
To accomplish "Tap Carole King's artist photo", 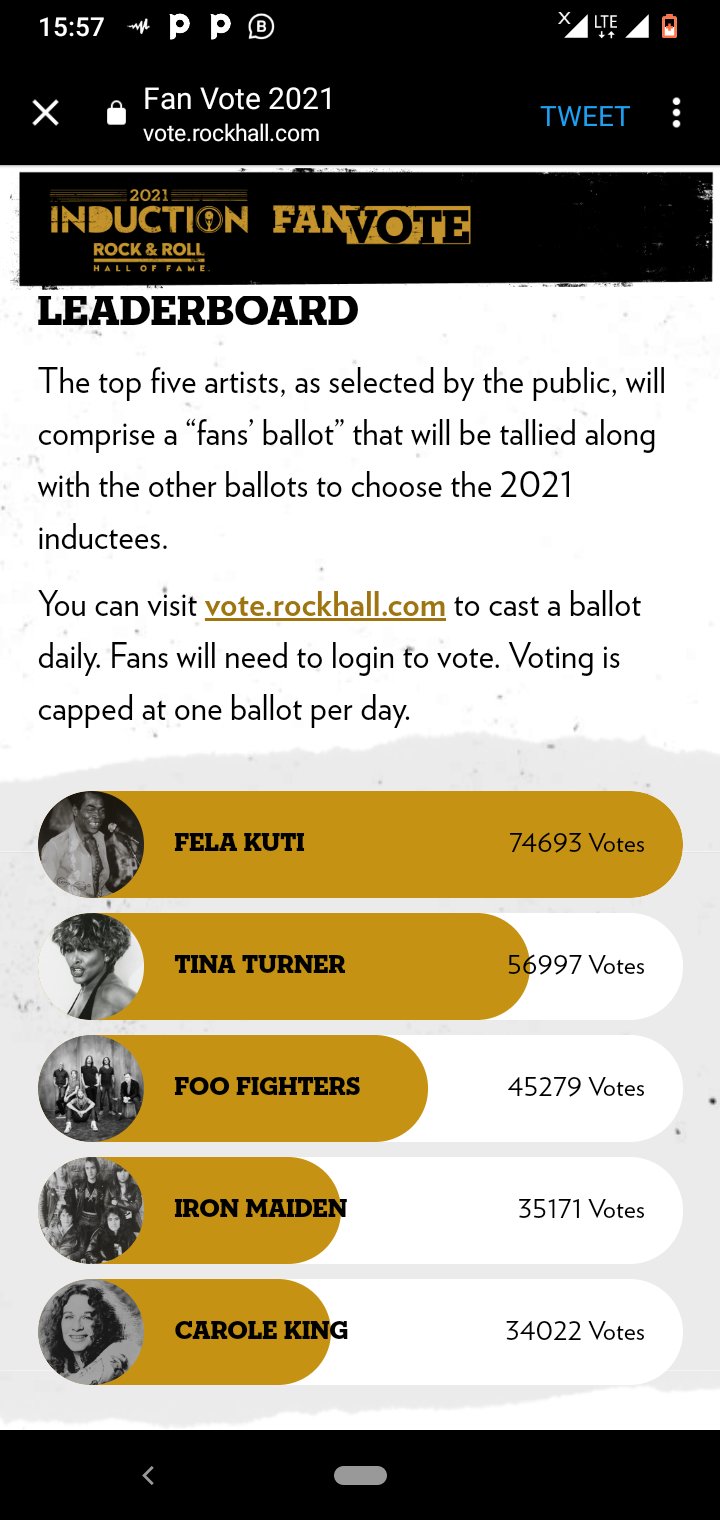I will pos(91,1332).
